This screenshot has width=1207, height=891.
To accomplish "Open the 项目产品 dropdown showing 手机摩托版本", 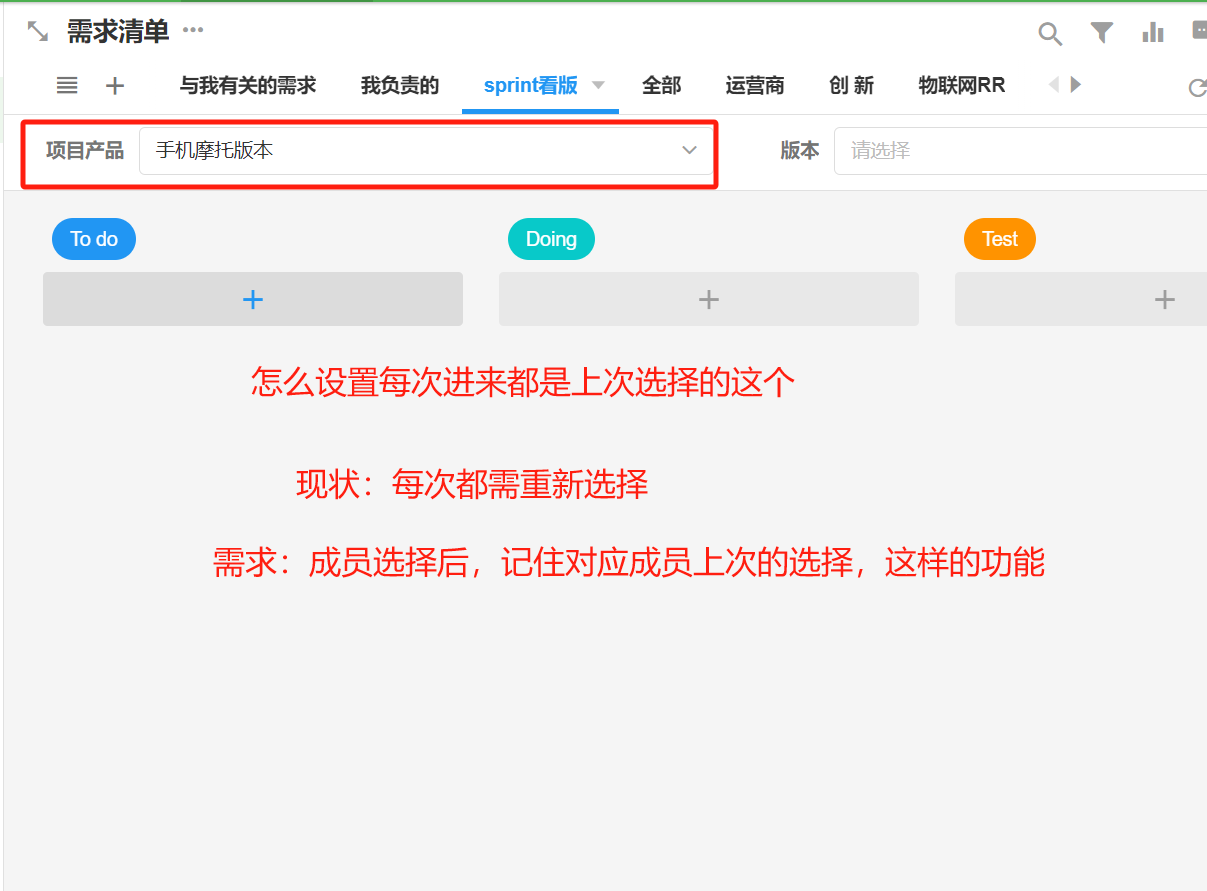I will [x=426, y=151].
